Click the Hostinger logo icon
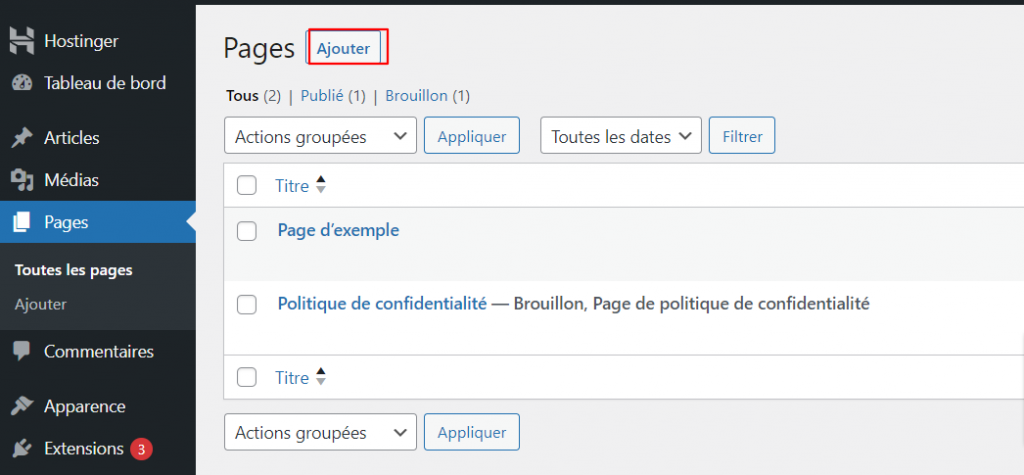This screenshot has height=475, width=1024. coord(22,41)
